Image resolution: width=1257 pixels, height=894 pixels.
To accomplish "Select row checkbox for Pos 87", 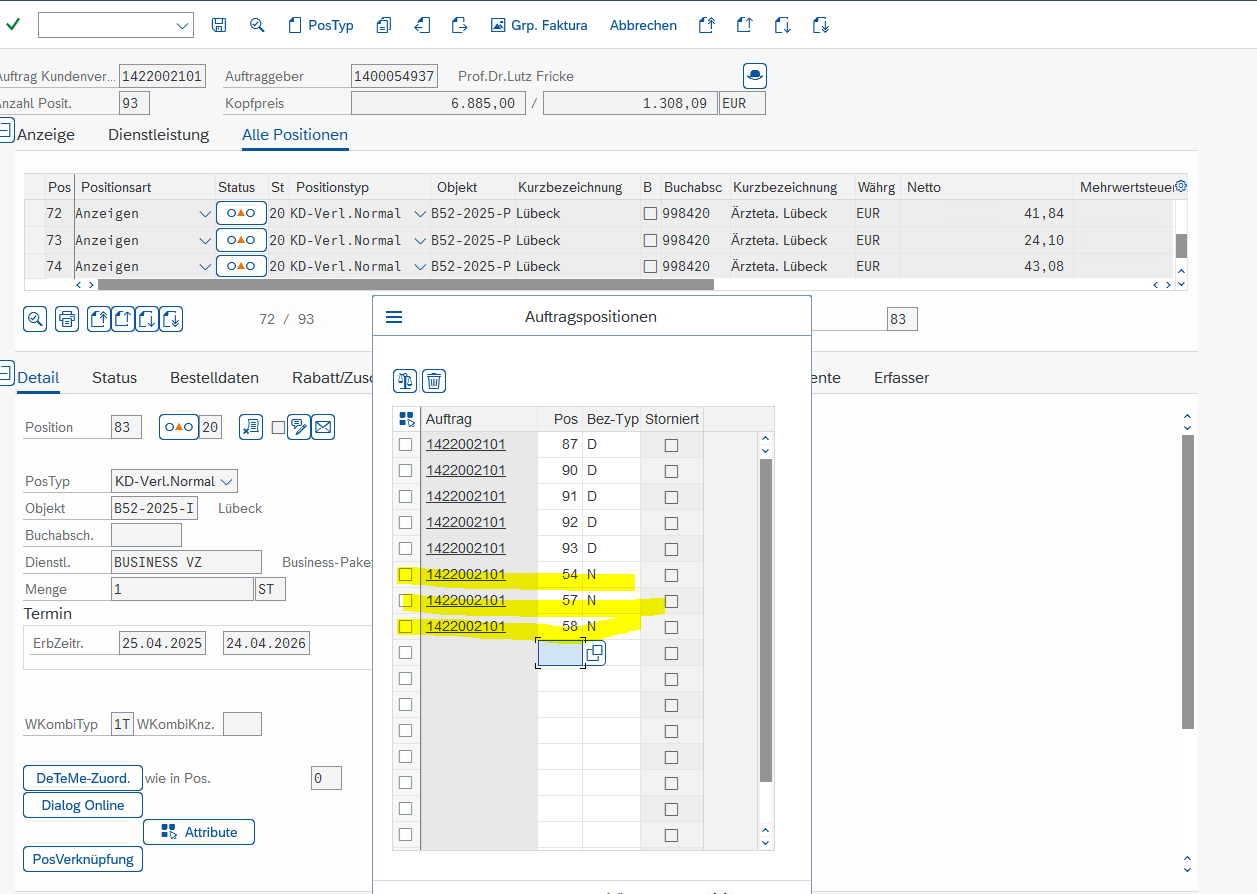I will click(x=405, y=445).
